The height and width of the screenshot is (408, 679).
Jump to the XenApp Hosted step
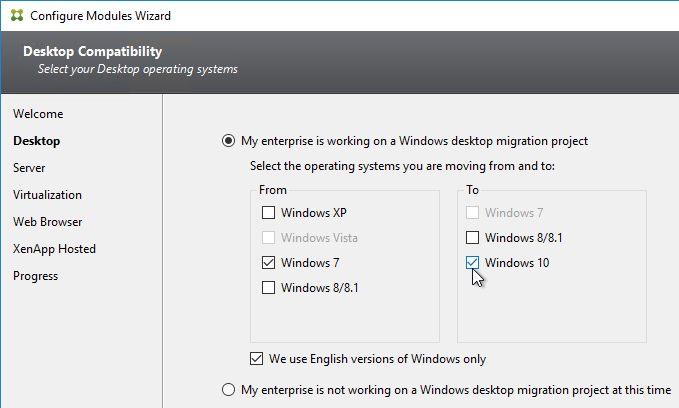pyautogui.click(x=55, y=249)
